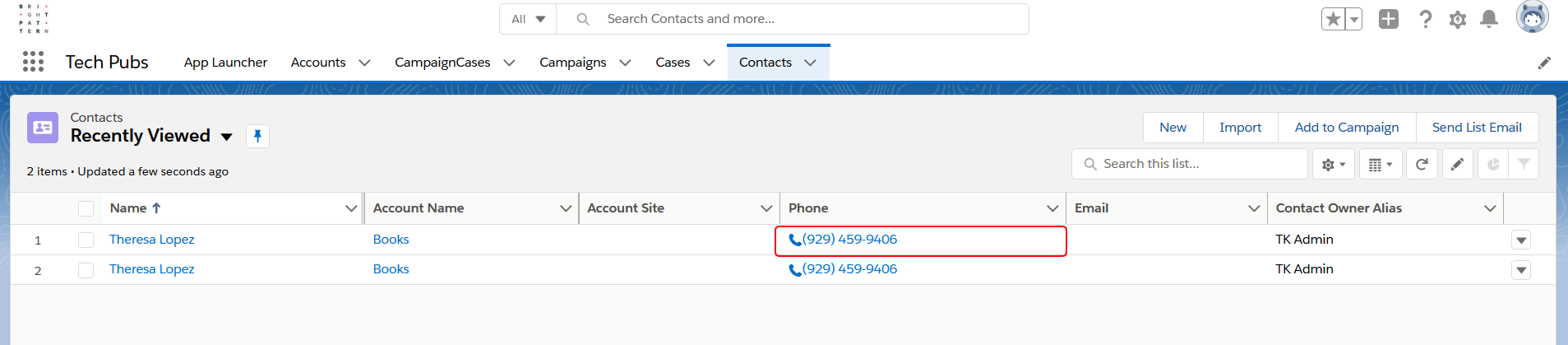Viewport: 1568px width, 345px height.
Task: Open Account Site column actions chevron
Action: pyautogui.click(x=766, y=208)
